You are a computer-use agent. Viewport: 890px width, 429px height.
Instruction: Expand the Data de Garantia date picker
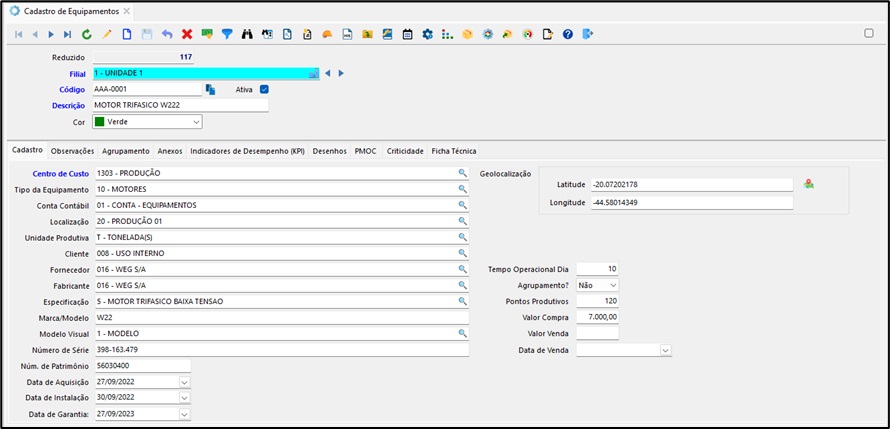click(184, 414)
